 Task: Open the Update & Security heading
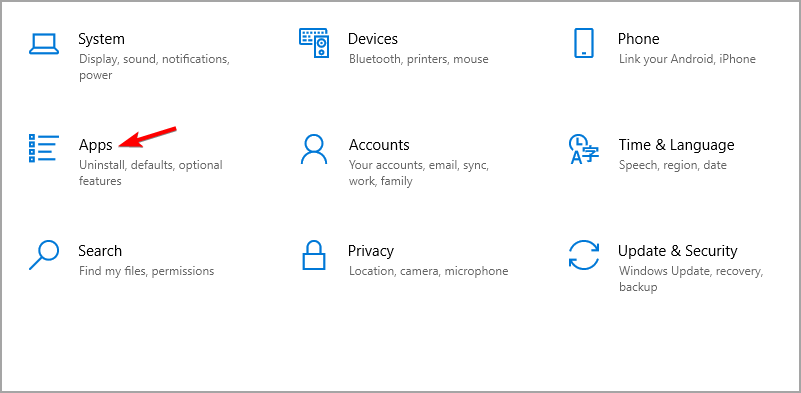click(x=677, y=251)
